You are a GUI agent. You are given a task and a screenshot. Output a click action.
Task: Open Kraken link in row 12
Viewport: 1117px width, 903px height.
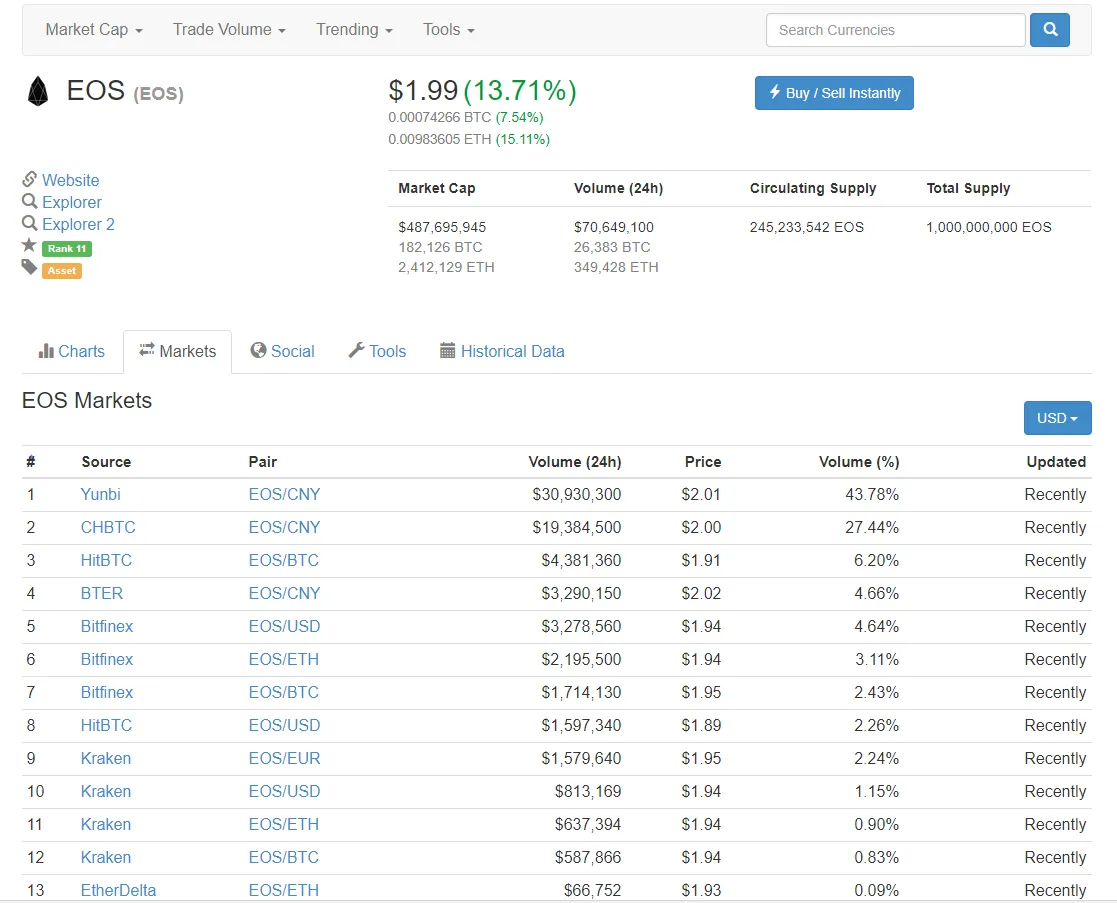click(x=105, y=857)
